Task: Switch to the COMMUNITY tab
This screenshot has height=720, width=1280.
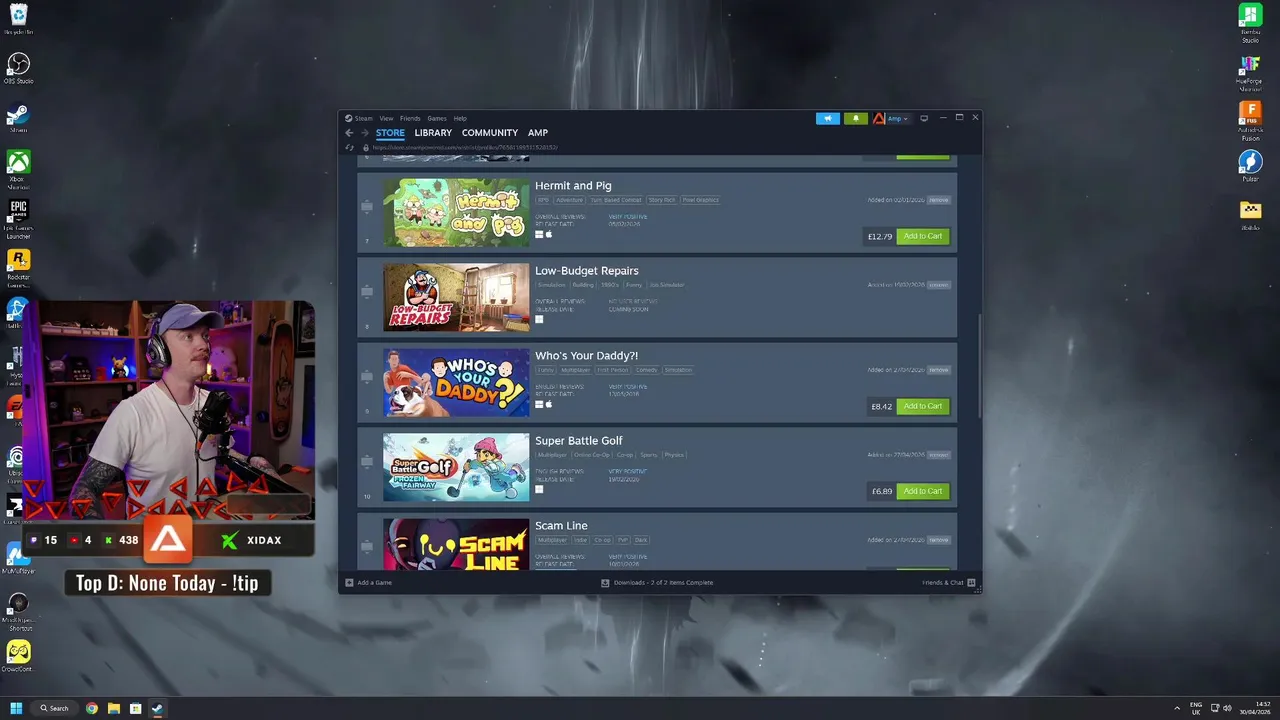Action: tap(490, 132)
